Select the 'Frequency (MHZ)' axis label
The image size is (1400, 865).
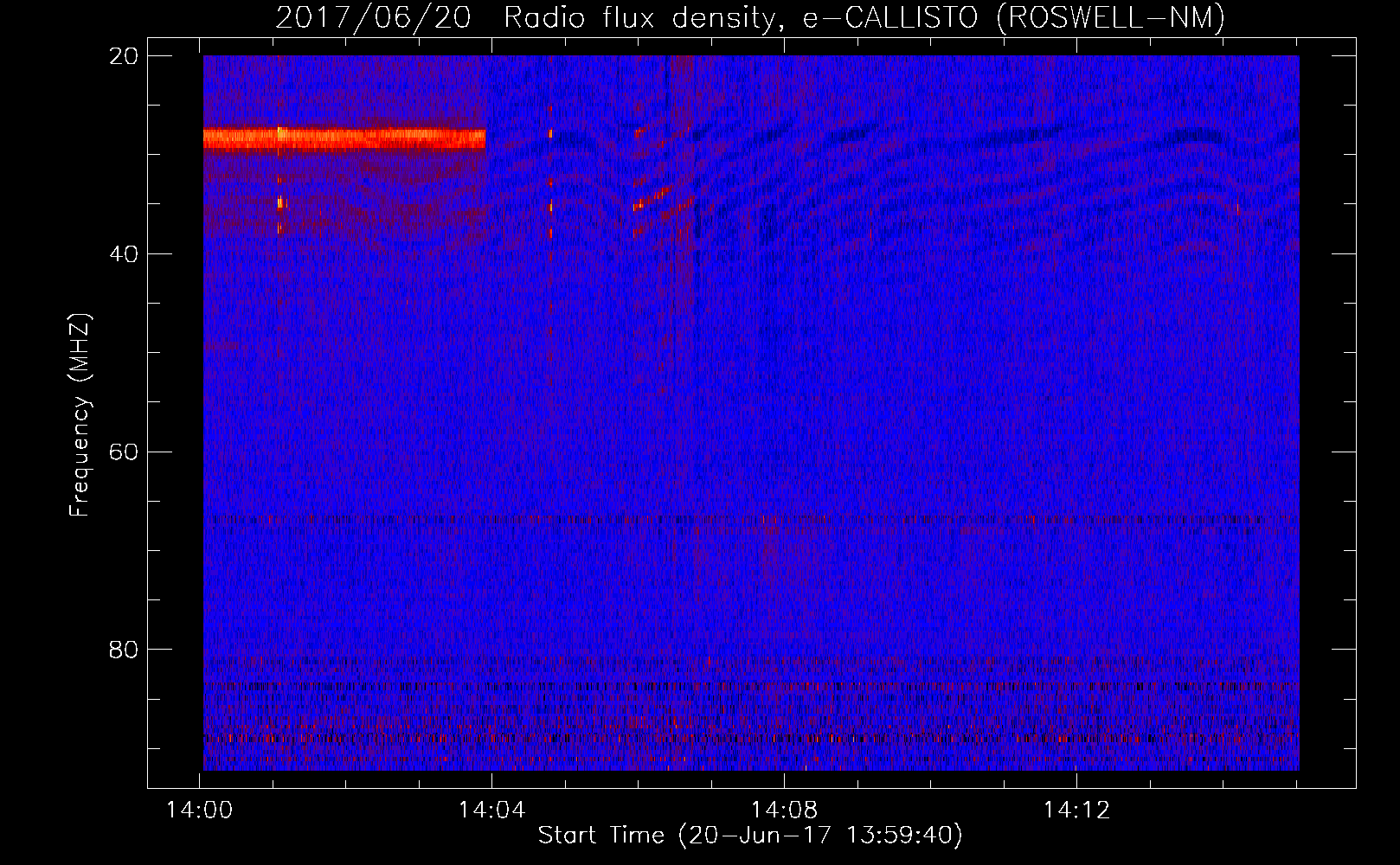click(80, 415)
